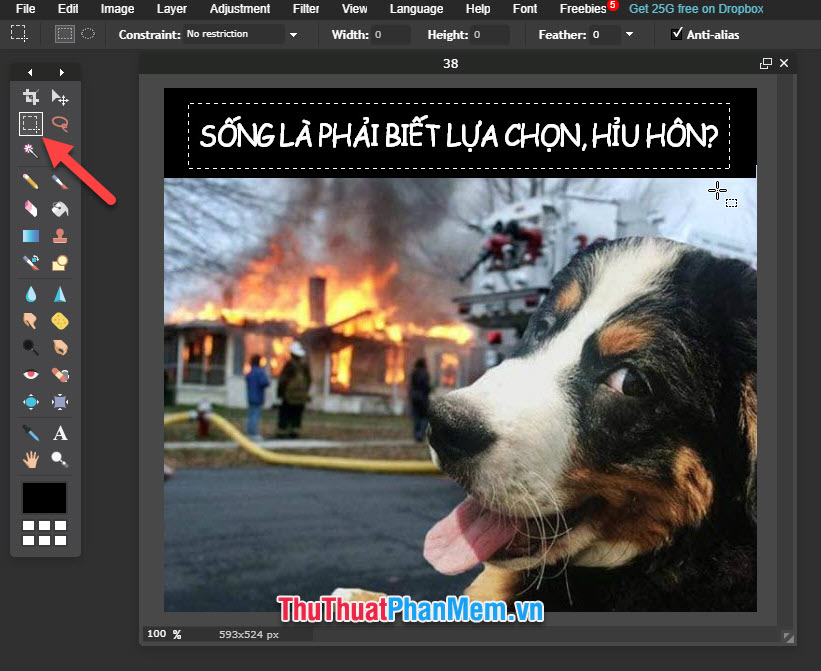Open the Edit menu
This screenshot has width=821, height=671.
click(x=68, y=9)
